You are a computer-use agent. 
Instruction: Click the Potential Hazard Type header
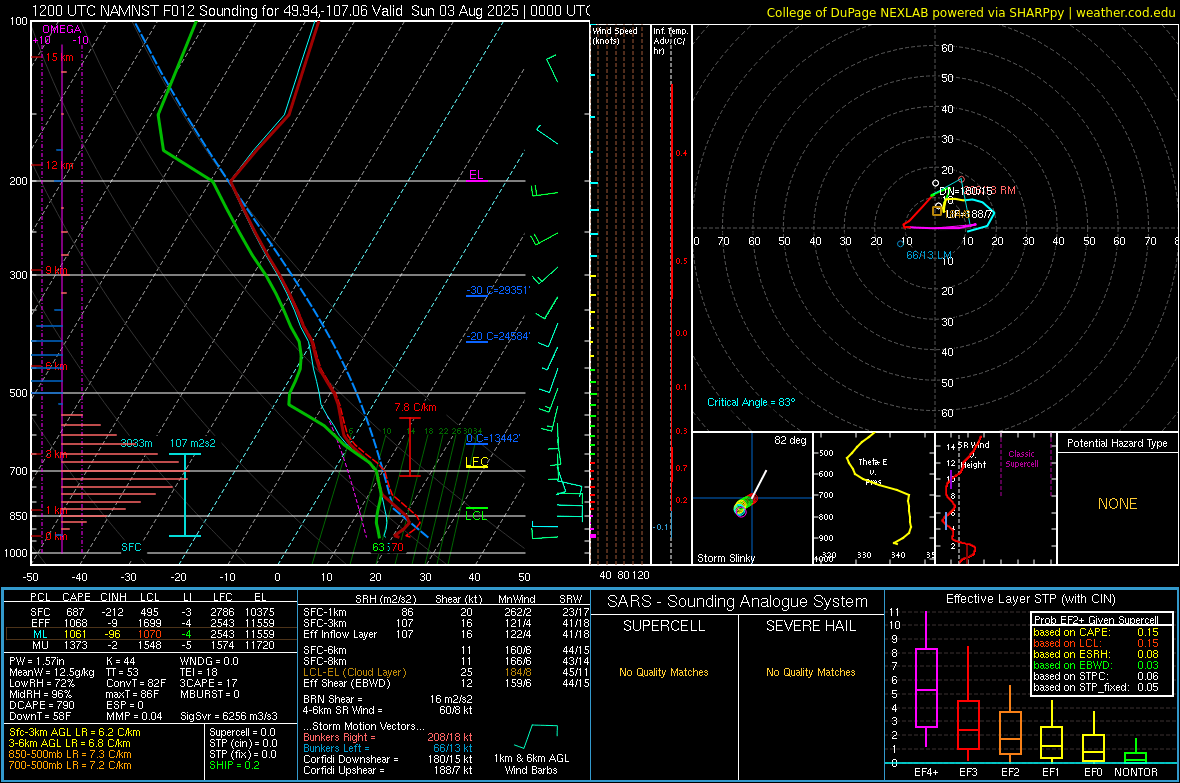1117,443
